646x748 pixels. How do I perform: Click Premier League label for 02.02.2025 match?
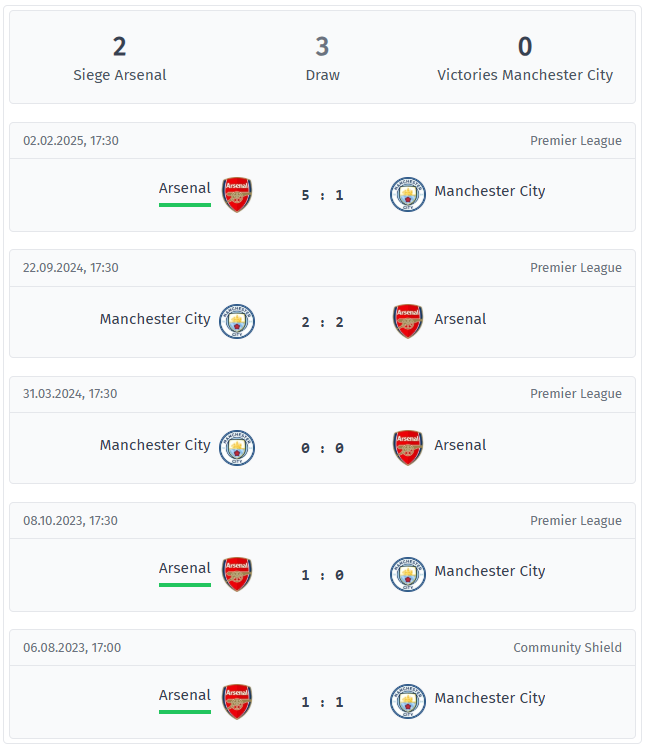576,141
